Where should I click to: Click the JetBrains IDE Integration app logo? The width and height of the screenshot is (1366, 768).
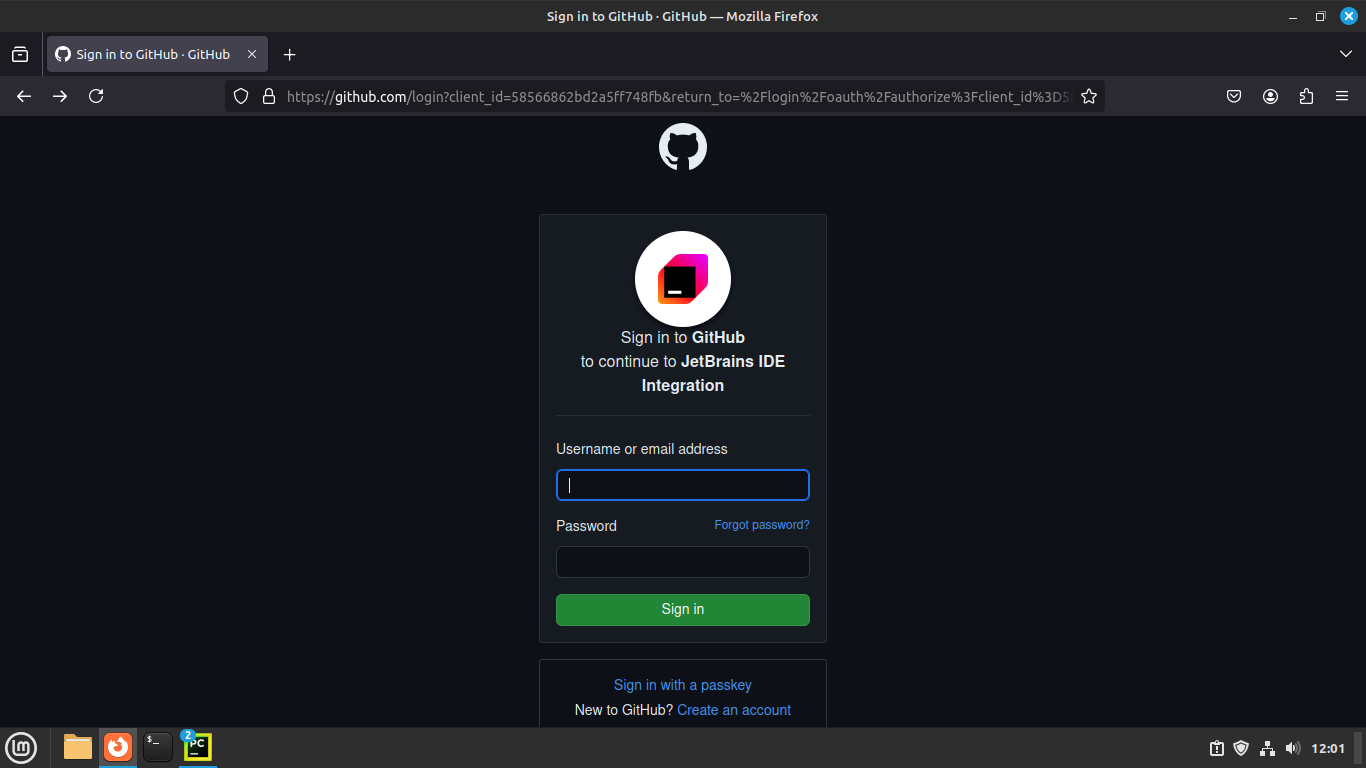tap(683, 279)
